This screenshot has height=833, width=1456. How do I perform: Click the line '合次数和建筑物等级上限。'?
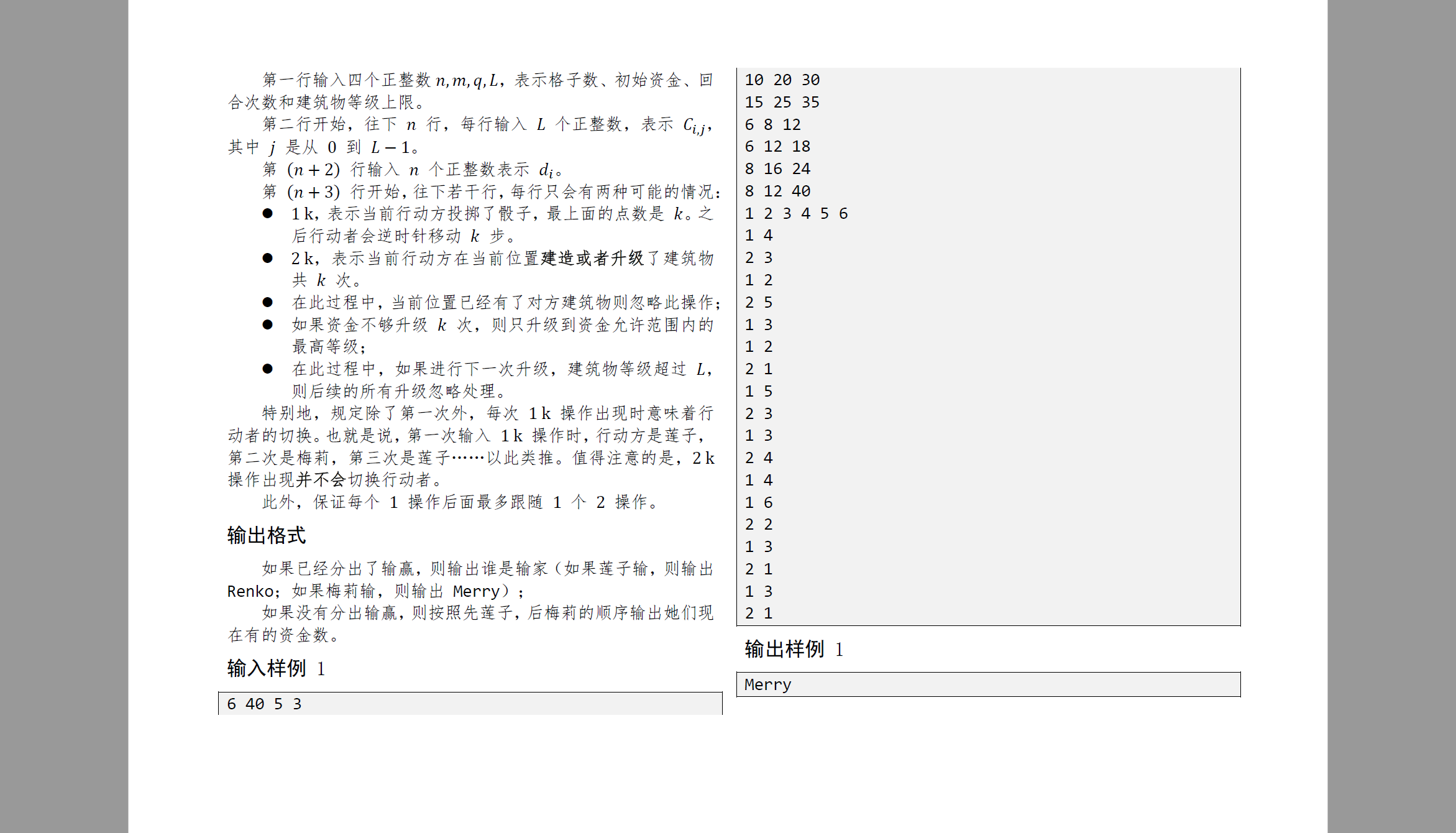click(327, 102)
